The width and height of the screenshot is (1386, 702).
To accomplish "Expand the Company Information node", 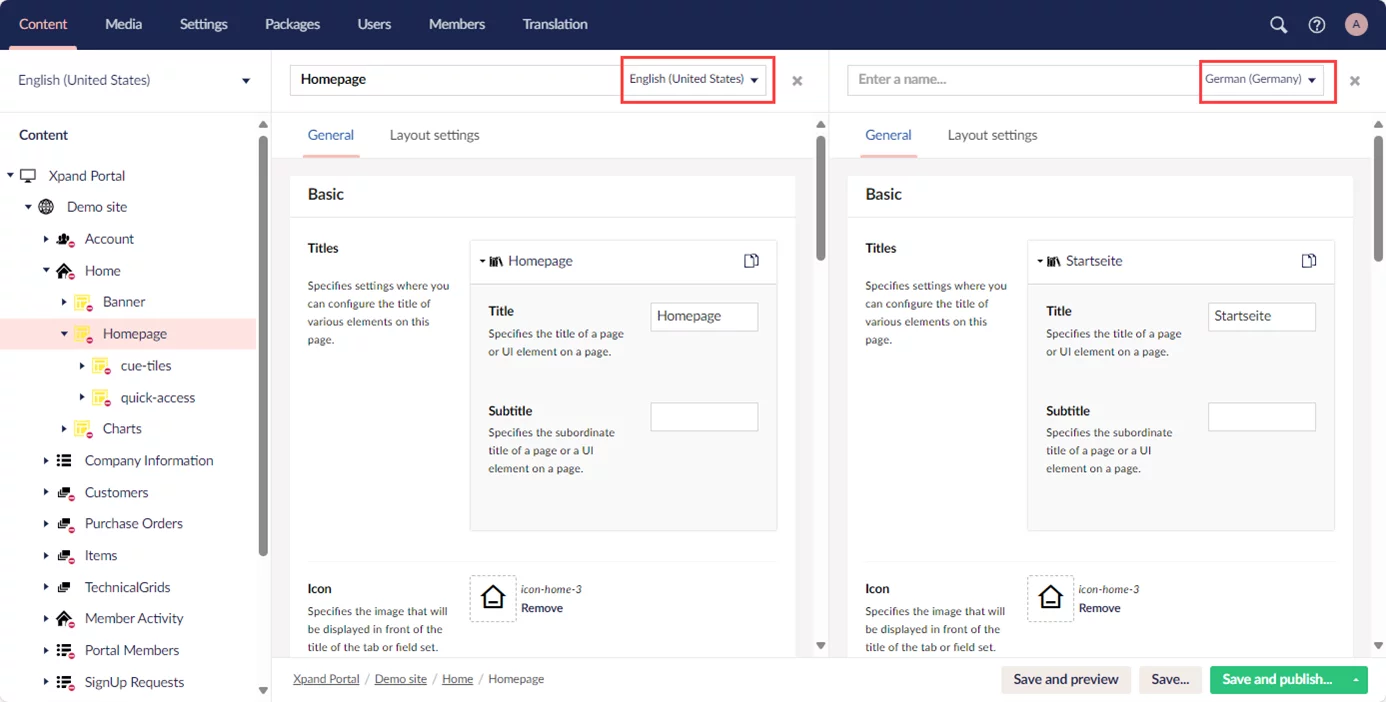I will coord(46,461).
